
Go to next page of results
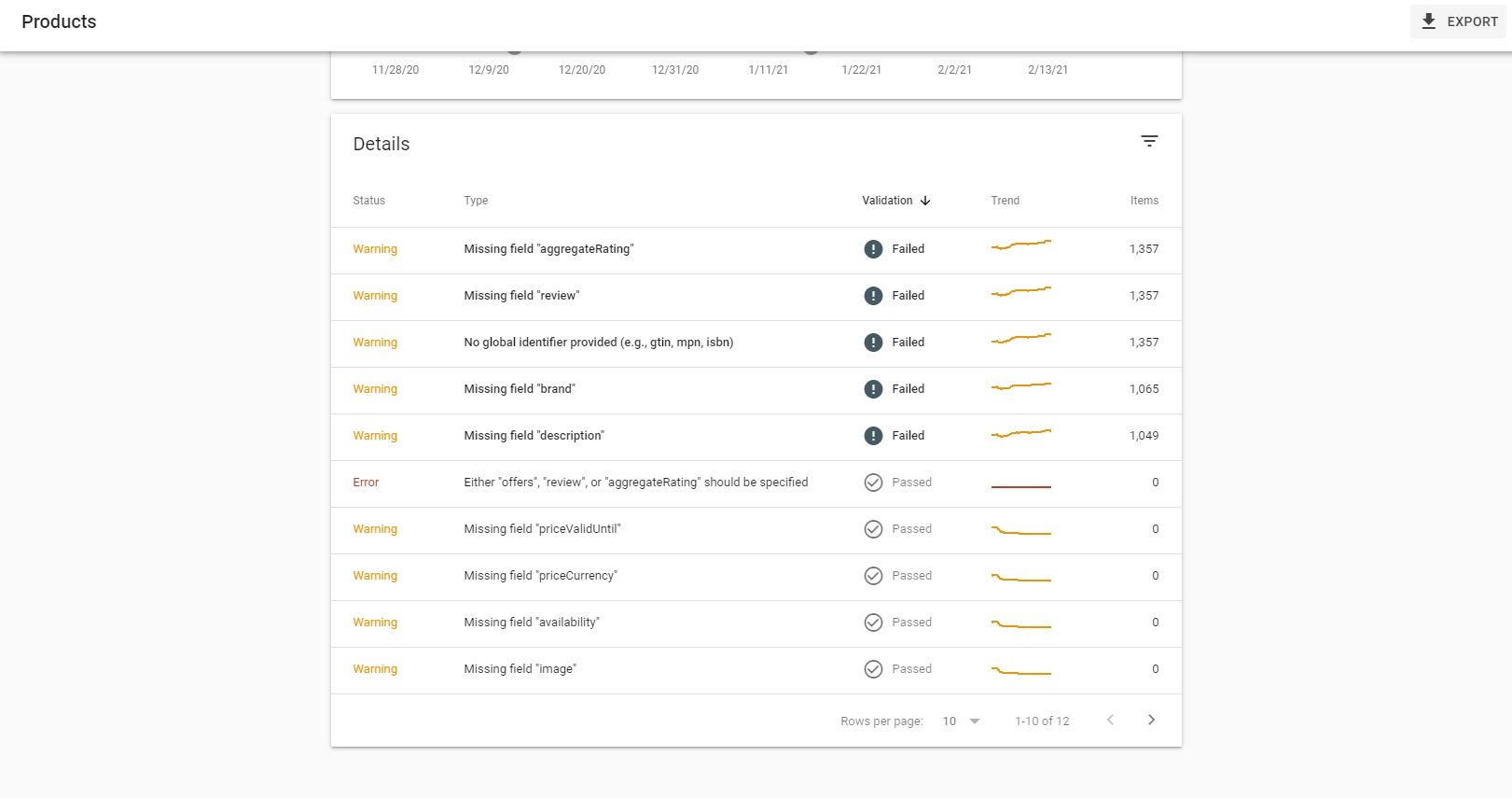click(1151, 720)
